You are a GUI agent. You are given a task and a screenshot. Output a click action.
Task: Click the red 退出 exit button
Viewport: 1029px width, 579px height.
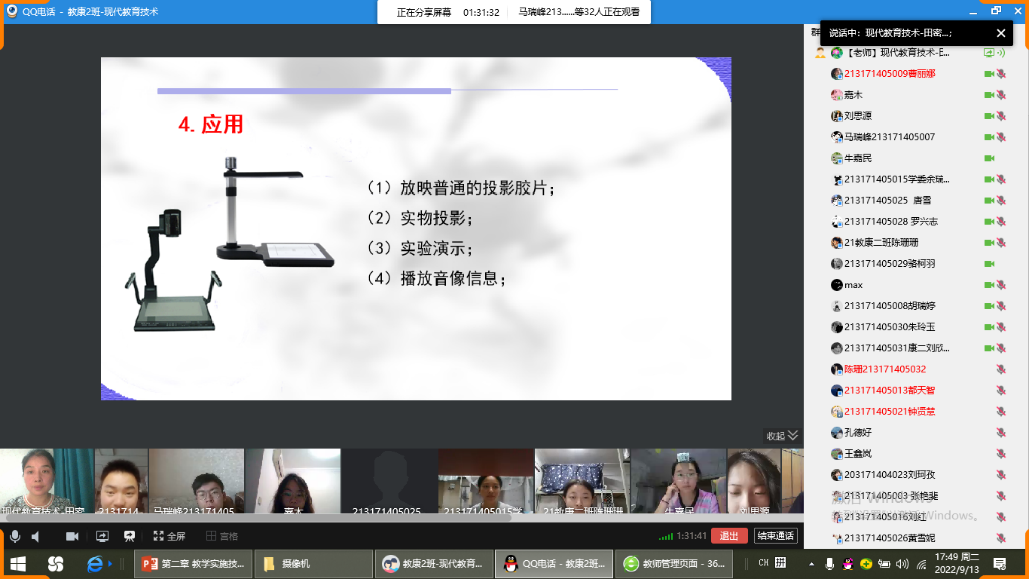point(729,536)
